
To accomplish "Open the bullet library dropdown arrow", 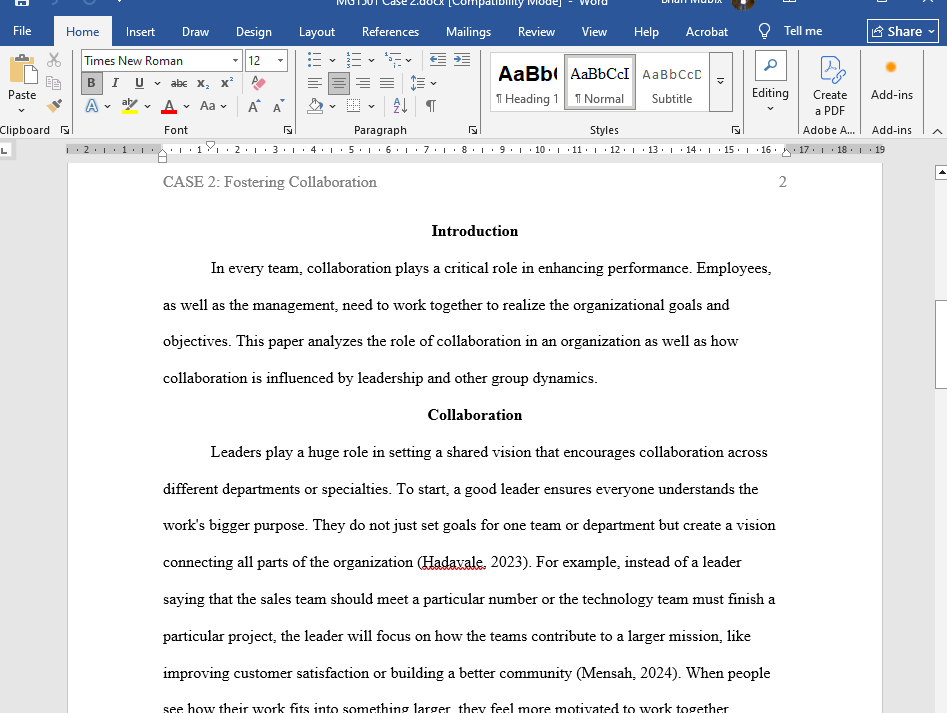I will tap(332, 60).
